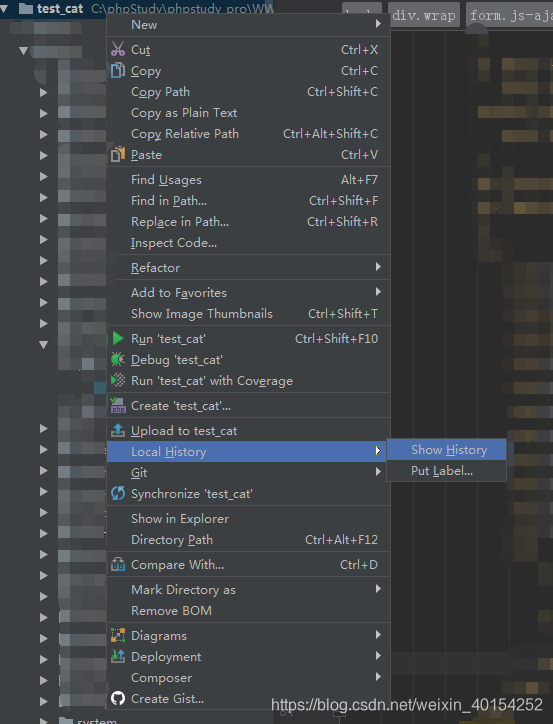Click the Create 'test_cat' php icon

click(118, 405)
